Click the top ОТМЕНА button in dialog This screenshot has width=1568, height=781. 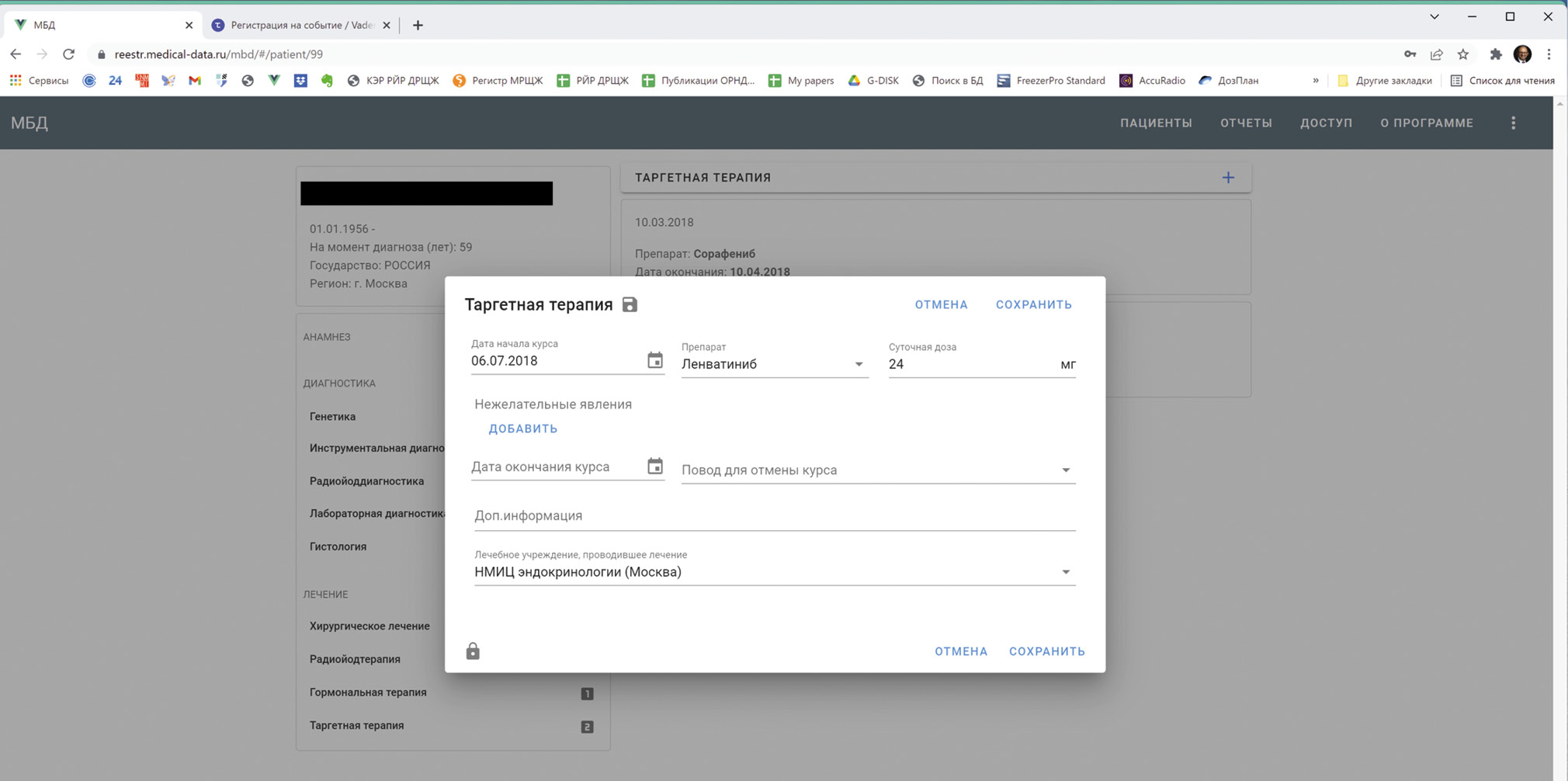tap(941, 304)
